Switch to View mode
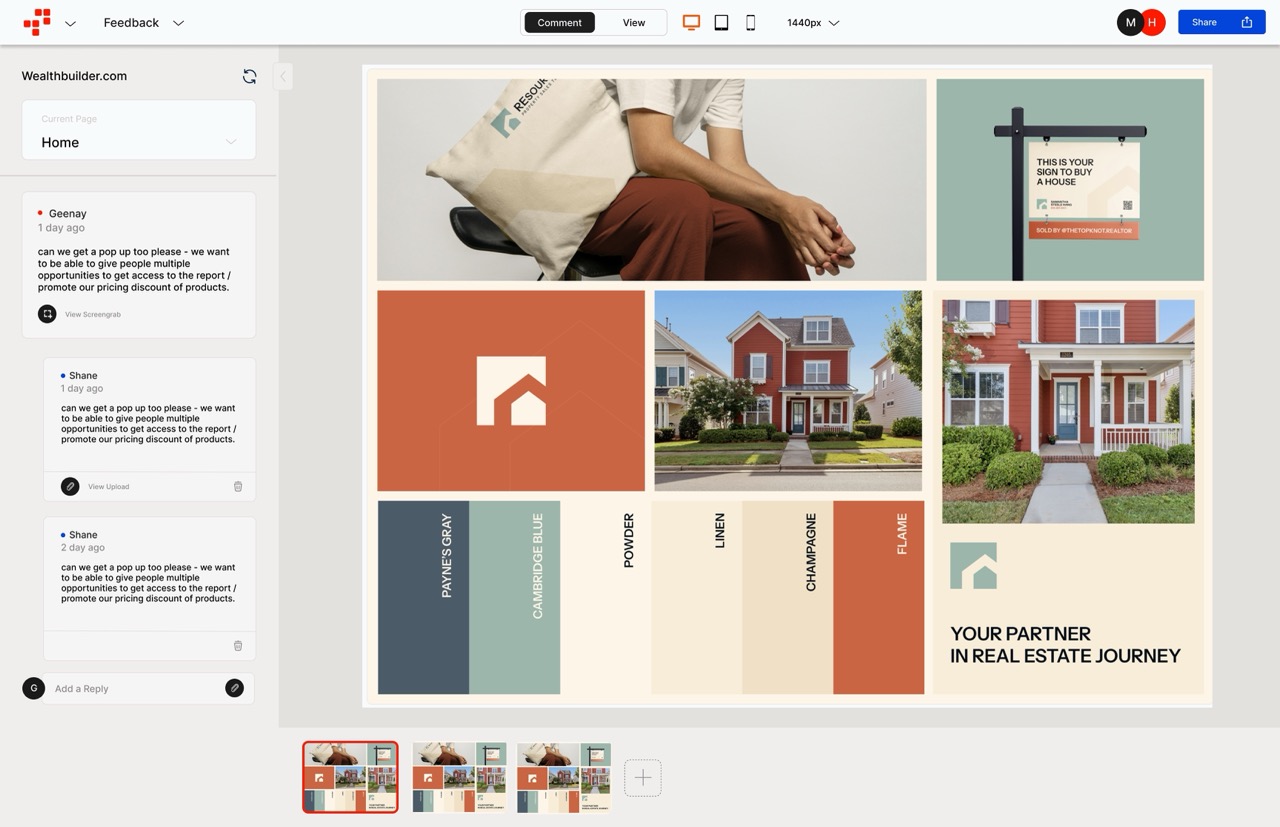 [x=634, y=22]
